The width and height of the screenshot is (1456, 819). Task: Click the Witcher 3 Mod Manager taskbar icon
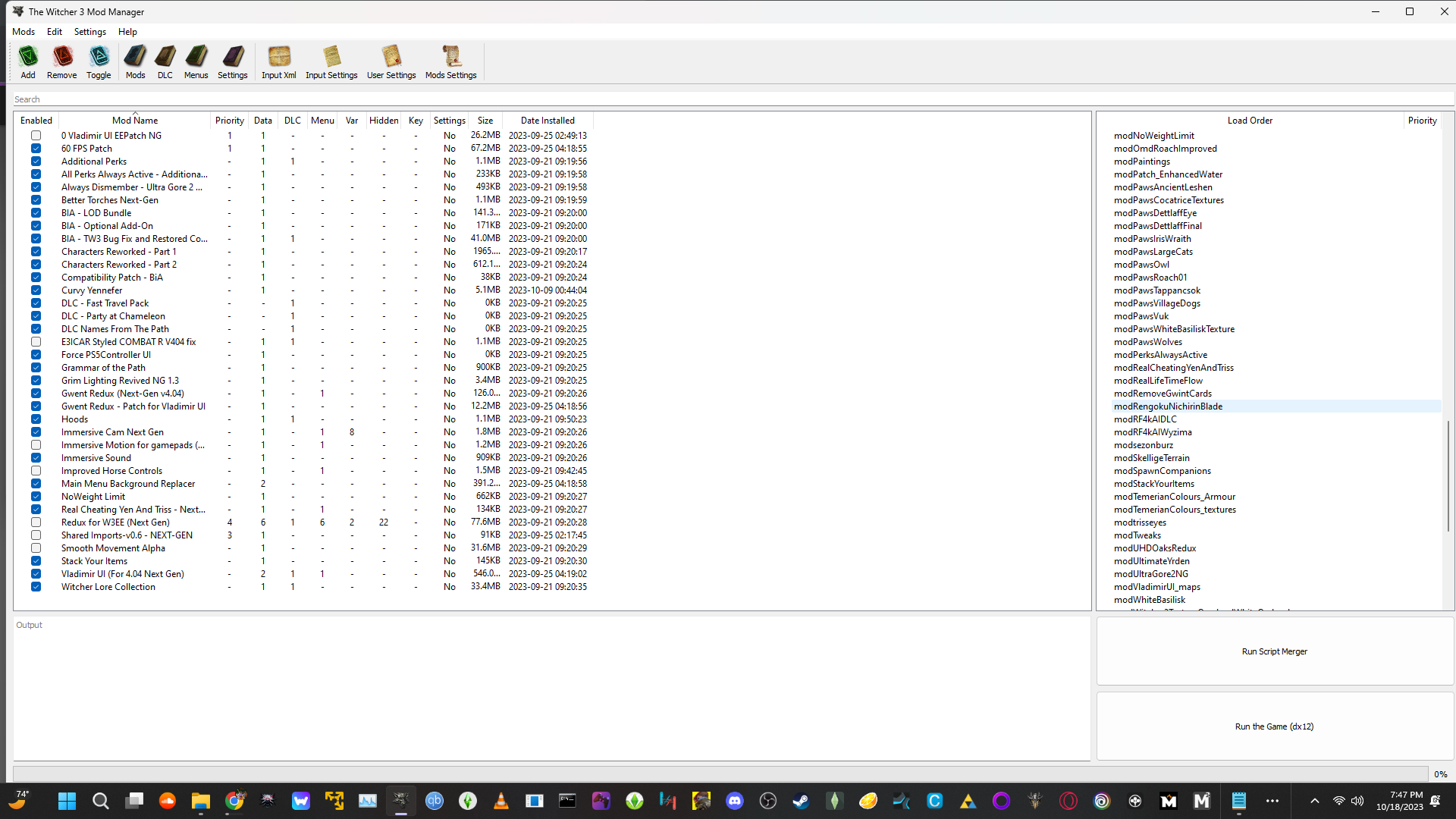coord(401,801)
